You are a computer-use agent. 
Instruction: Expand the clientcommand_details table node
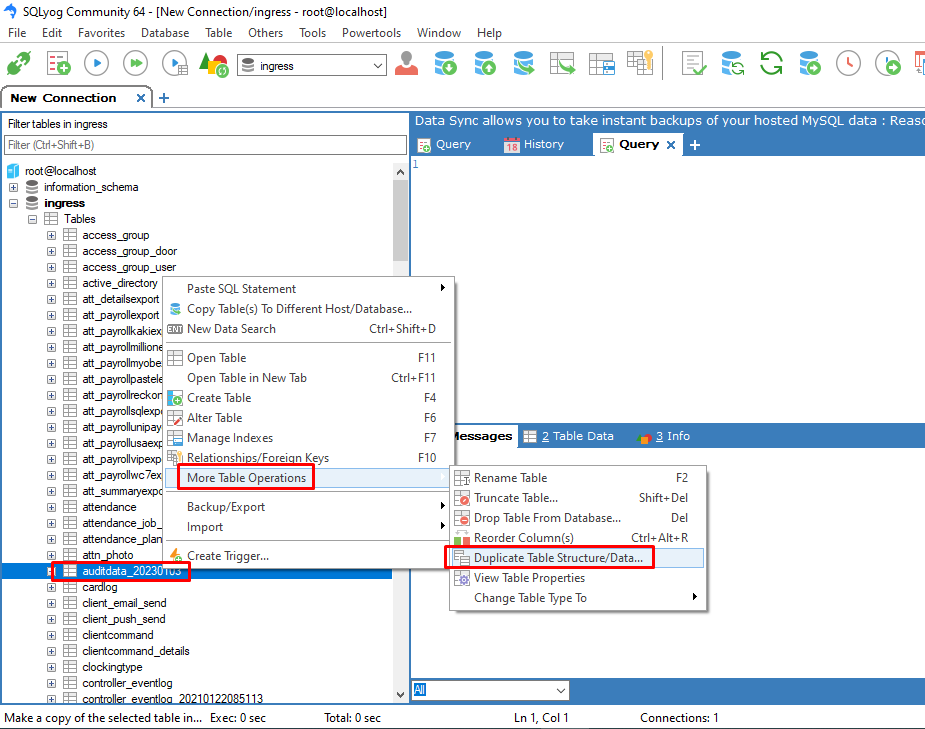click(51, 652)
